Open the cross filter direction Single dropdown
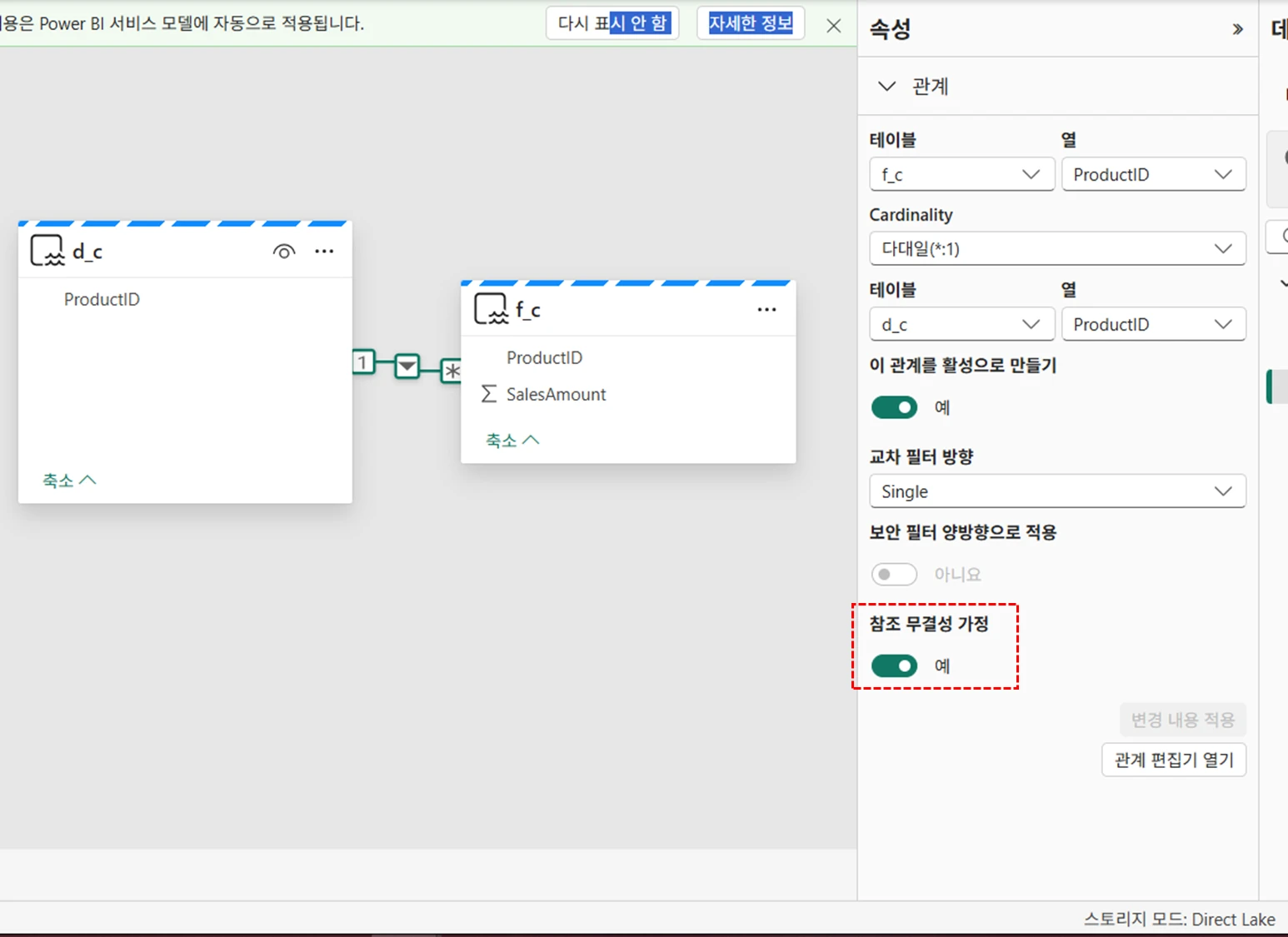 tap(1056, 491)
